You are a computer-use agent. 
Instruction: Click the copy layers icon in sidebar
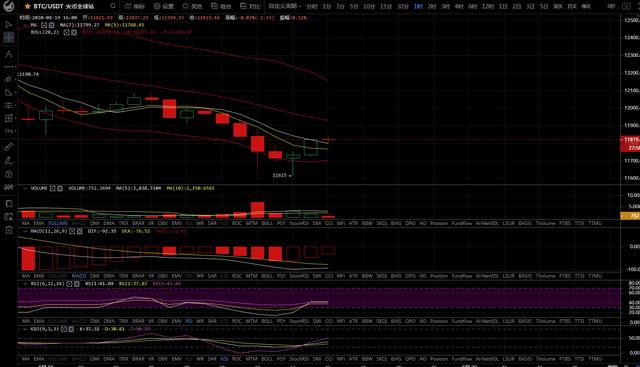[x=9, y=203]
